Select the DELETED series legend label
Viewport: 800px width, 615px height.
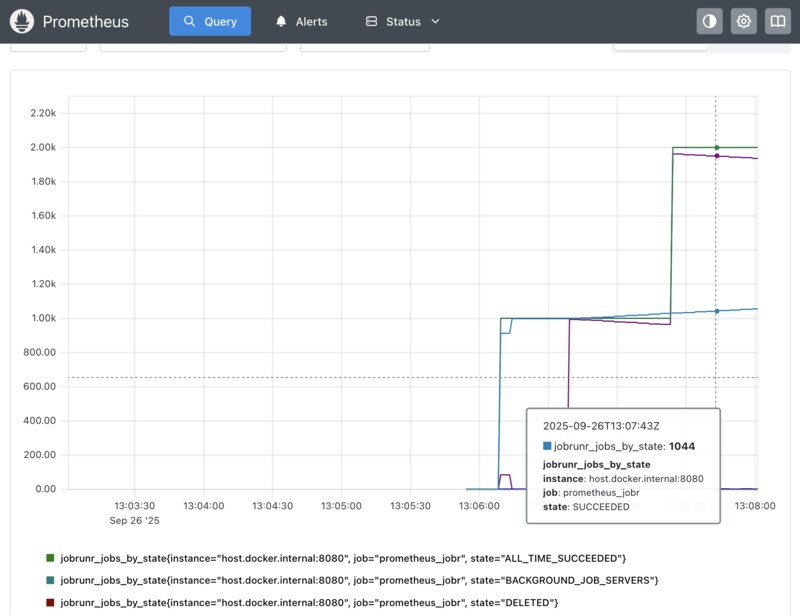[x=309, y=603]
